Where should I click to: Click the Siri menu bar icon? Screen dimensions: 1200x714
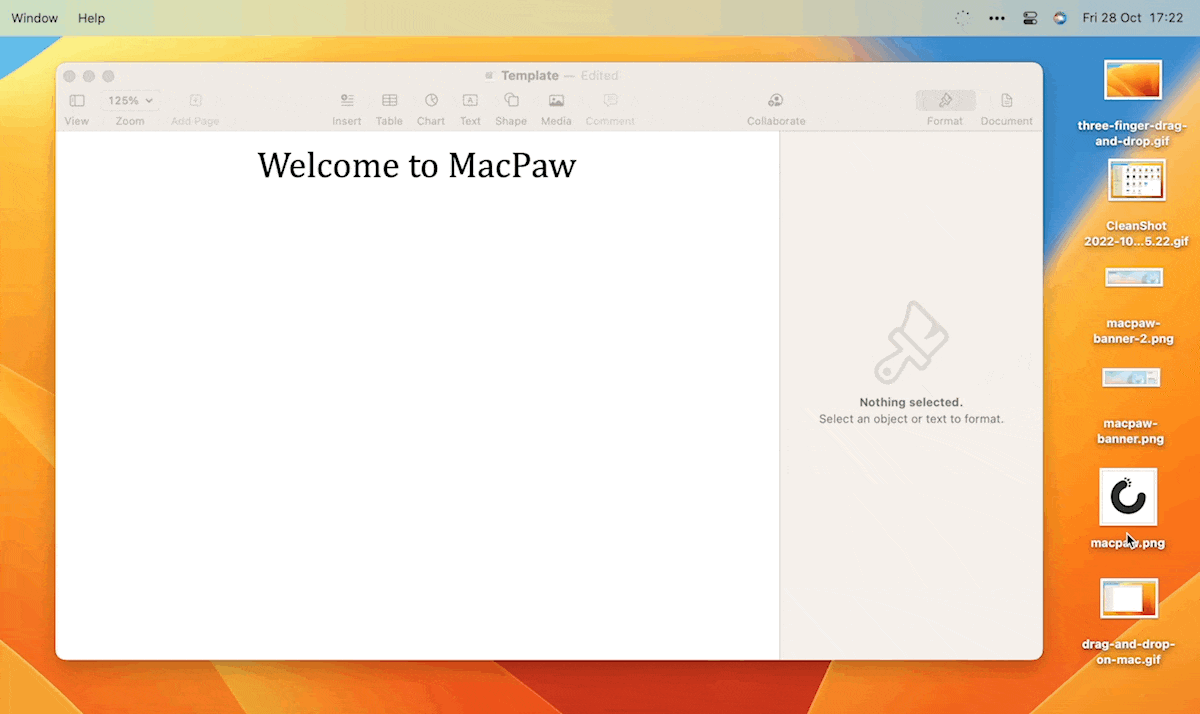pos(1060,18)
